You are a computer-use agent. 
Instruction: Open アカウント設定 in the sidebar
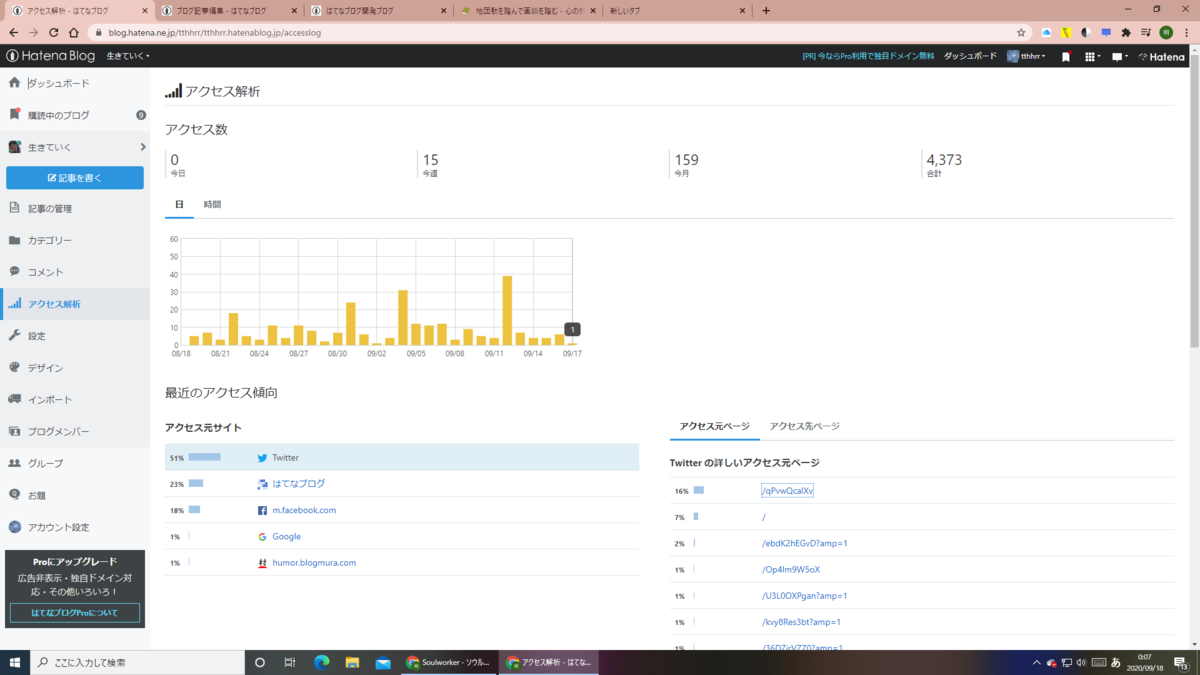pyautogui.click(x=58, y=527)
